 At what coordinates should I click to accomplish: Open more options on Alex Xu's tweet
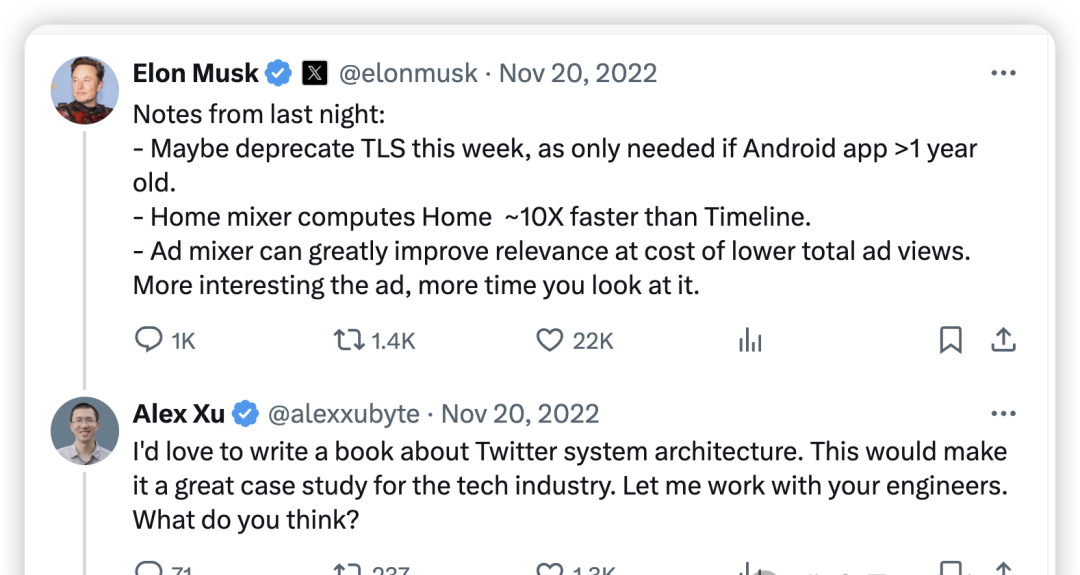(1003, 413)
